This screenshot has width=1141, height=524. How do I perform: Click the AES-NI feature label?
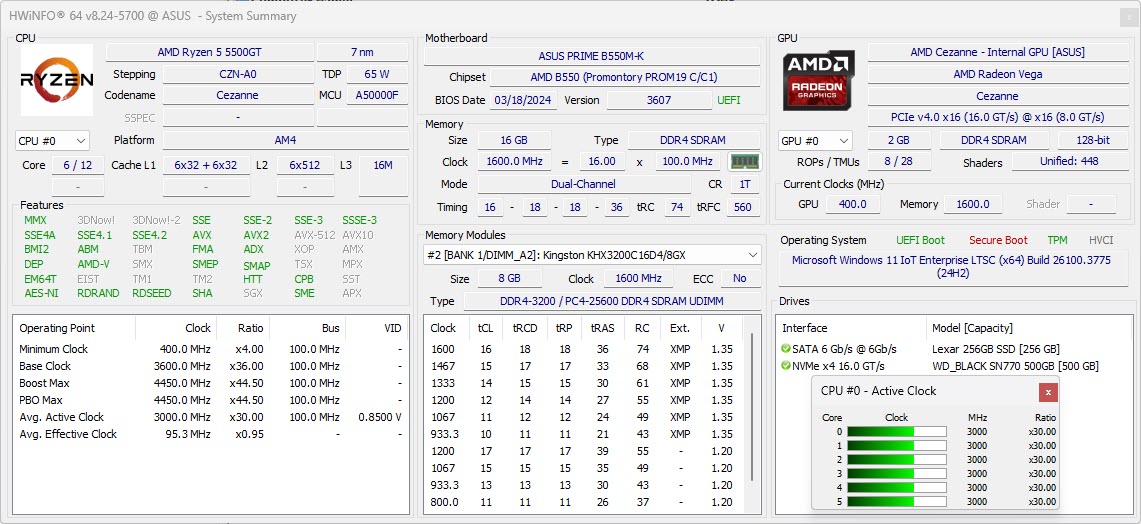pos(41,293)
